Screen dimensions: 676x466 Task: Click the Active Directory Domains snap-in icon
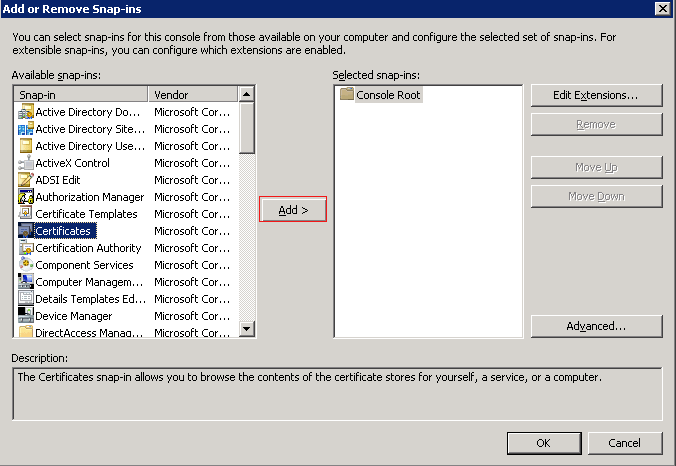coord(26,112)
